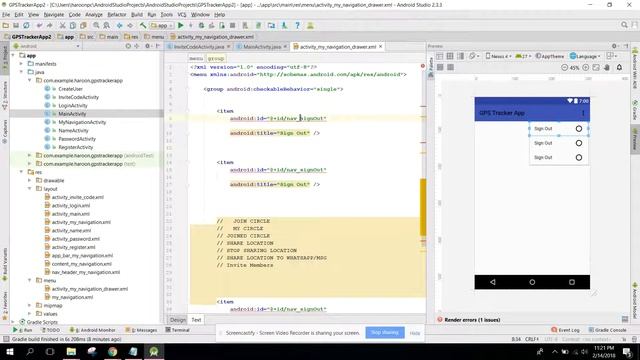Open the Refactor menu

click(x=117, y=15)
